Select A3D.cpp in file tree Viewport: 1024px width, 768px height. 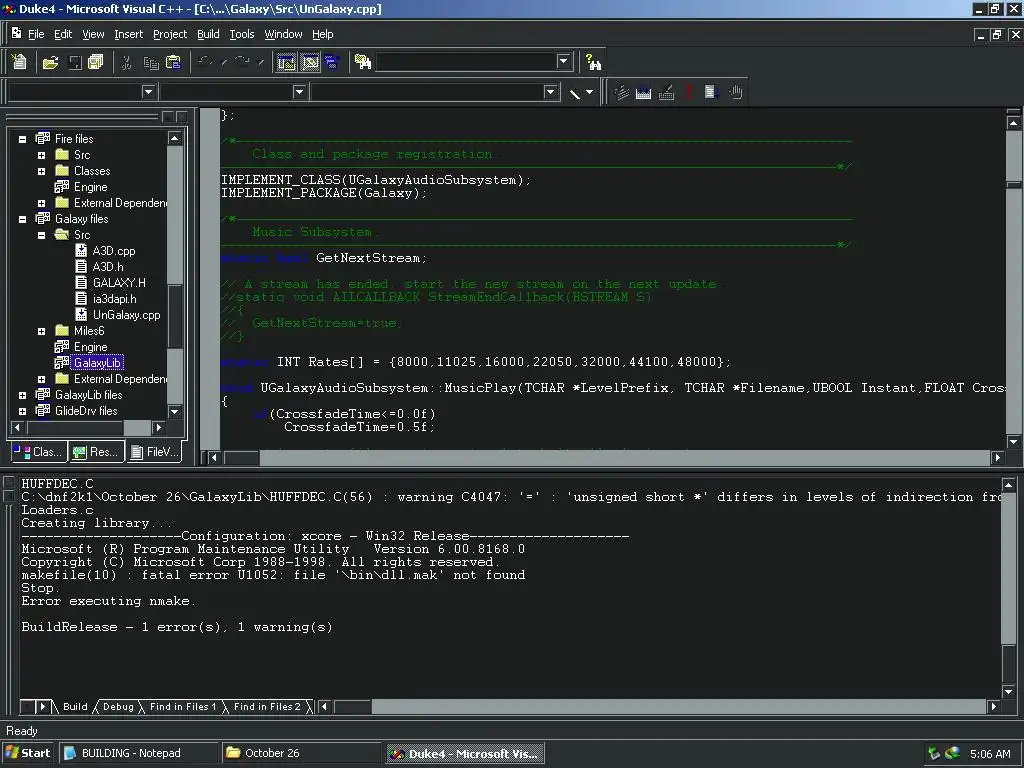click(114, 251)
